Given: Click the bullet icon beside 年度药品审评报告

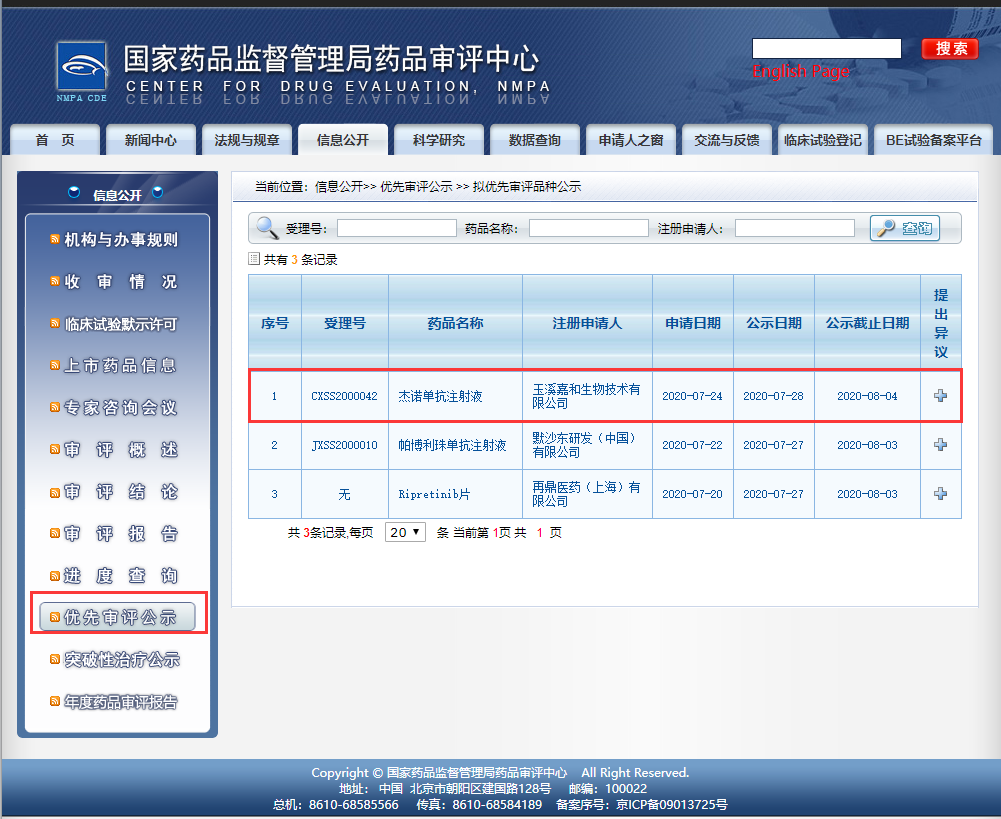Looking at the screenshot, I should (x=54, y=702).
